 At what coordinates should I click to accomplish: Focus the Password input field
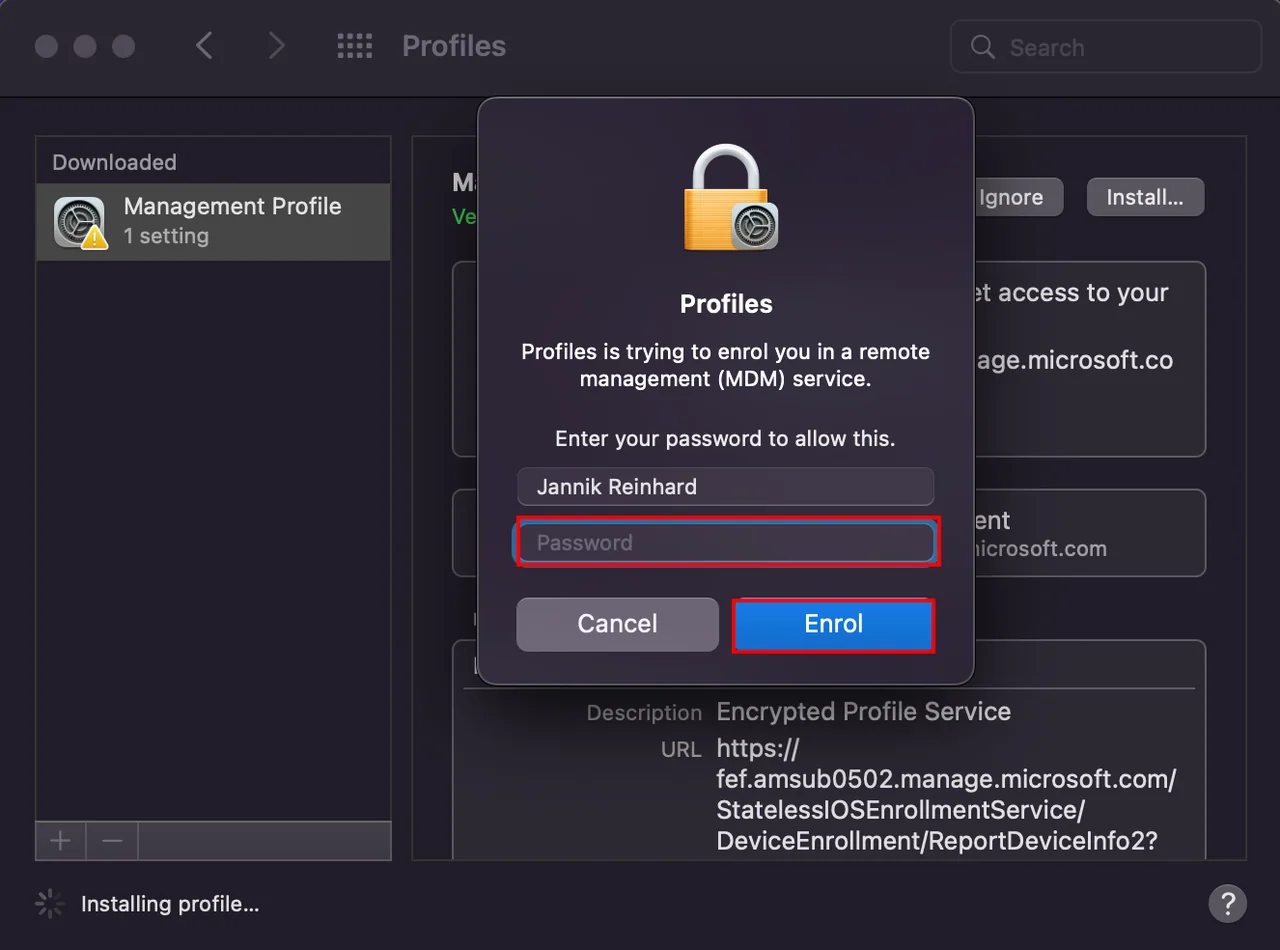(727, 543)
